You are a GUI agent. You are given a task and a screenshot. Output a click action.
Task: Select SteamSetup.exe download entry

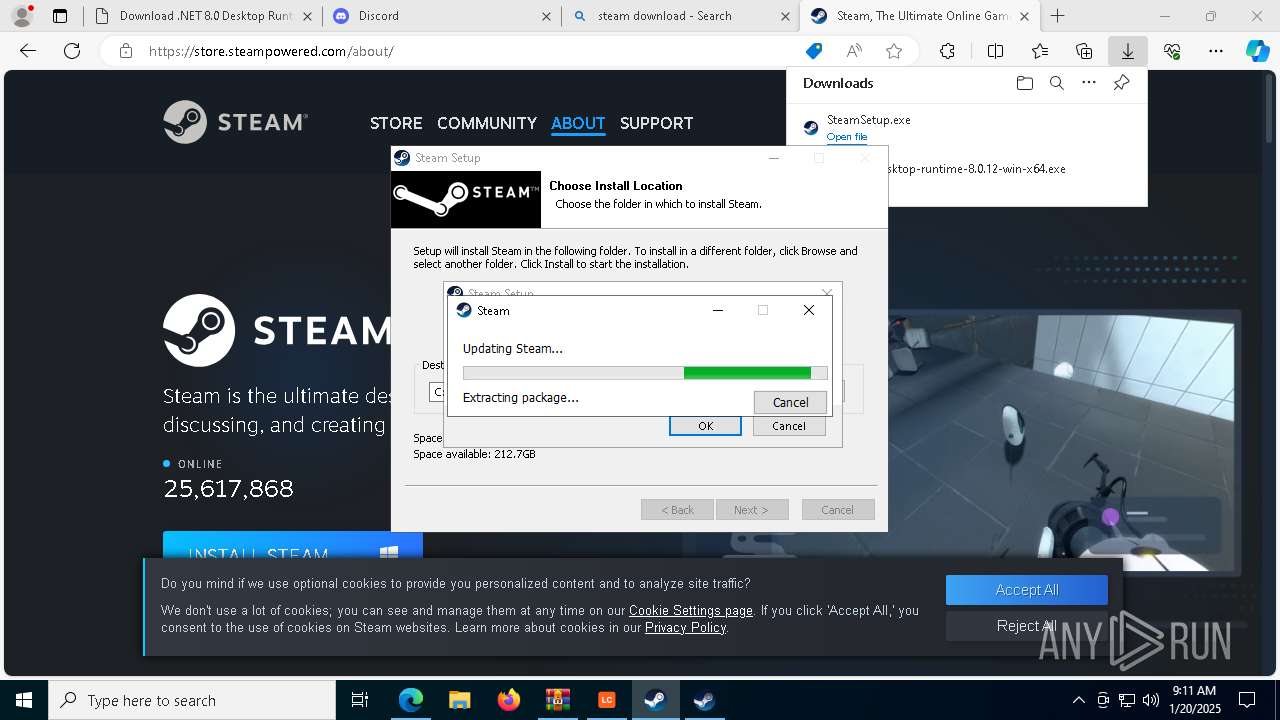pos(966,127)
